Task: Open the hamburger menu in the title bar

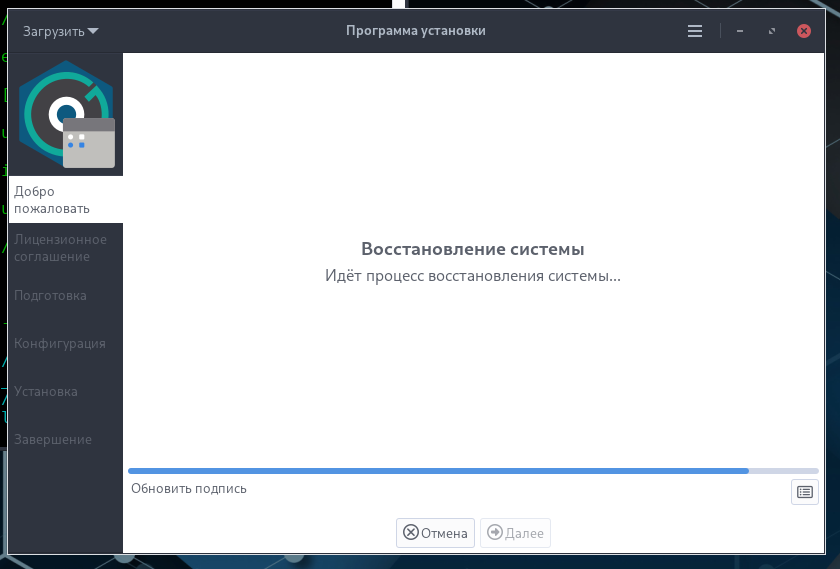Action: click(x=695, y=31)
